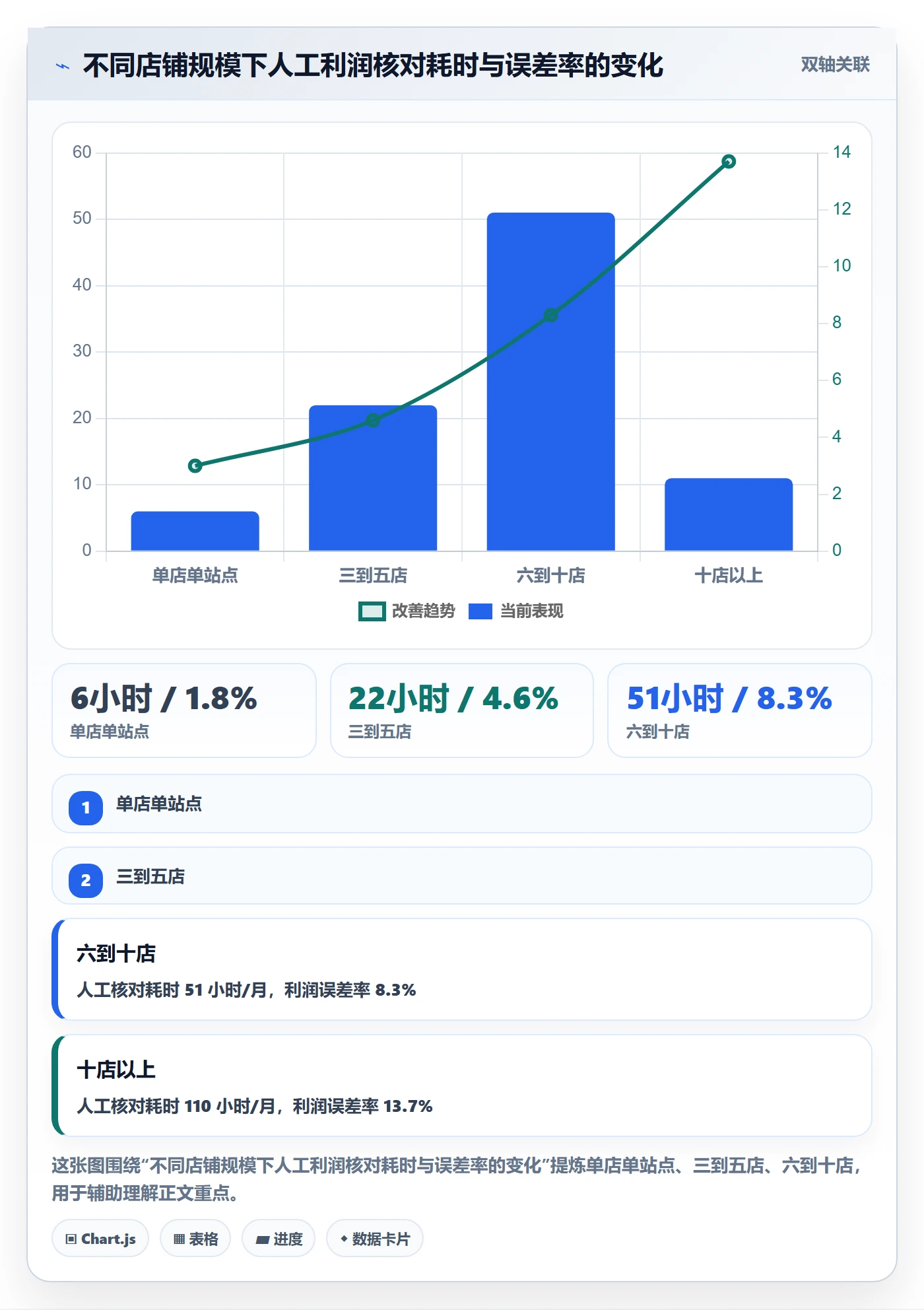Click the Chart.js tag square icon
The height and width of the screenshot is (1310, 924).
coord(71,1239)
